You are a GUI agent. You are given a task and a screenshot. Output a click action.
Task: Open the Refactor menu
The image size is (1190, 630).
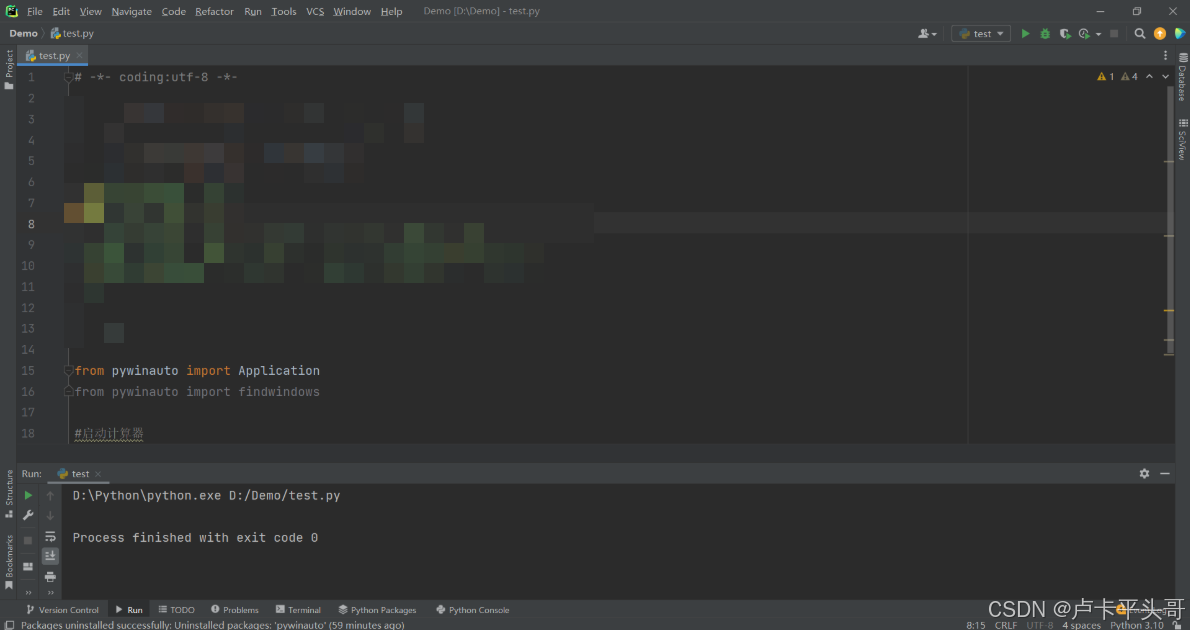click(x=214, y=11)
